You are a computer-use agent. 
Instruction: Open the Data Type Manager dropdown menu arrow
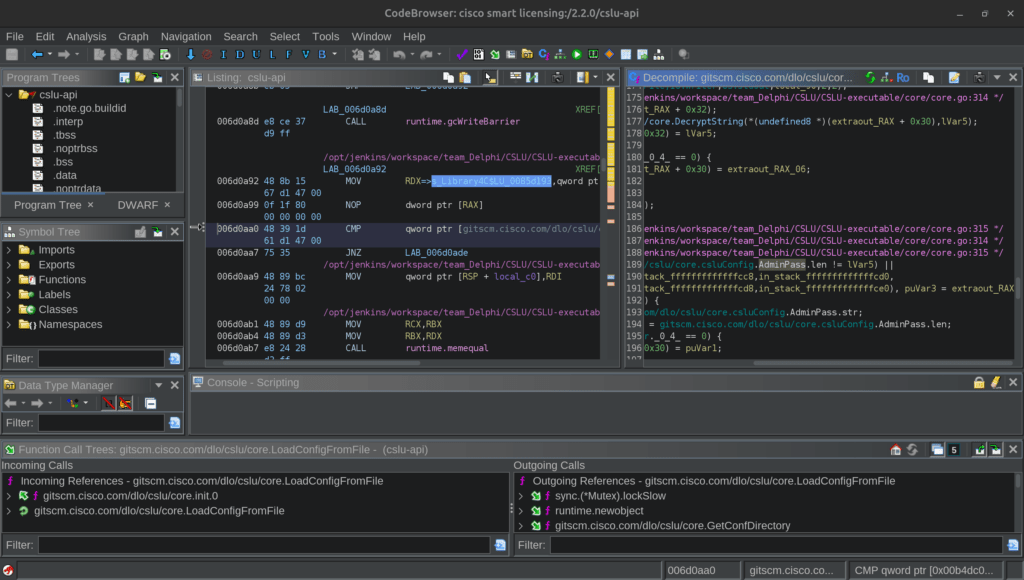coord(159,385)
